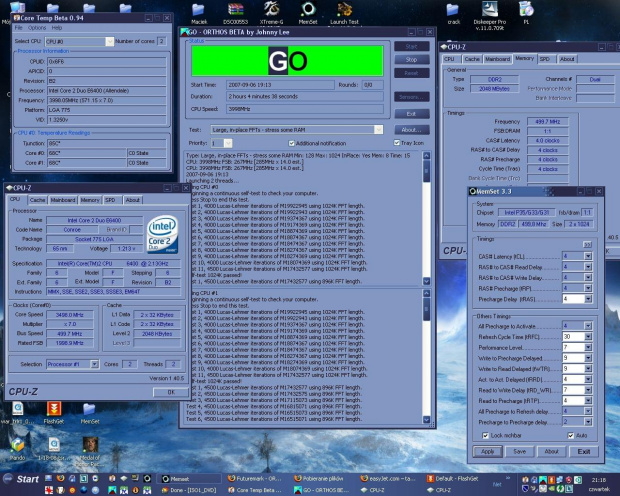Open the MemSet folder icon near FlashGet
The image size is (620, 496).
pyautogui.click(x=90, y=413)
